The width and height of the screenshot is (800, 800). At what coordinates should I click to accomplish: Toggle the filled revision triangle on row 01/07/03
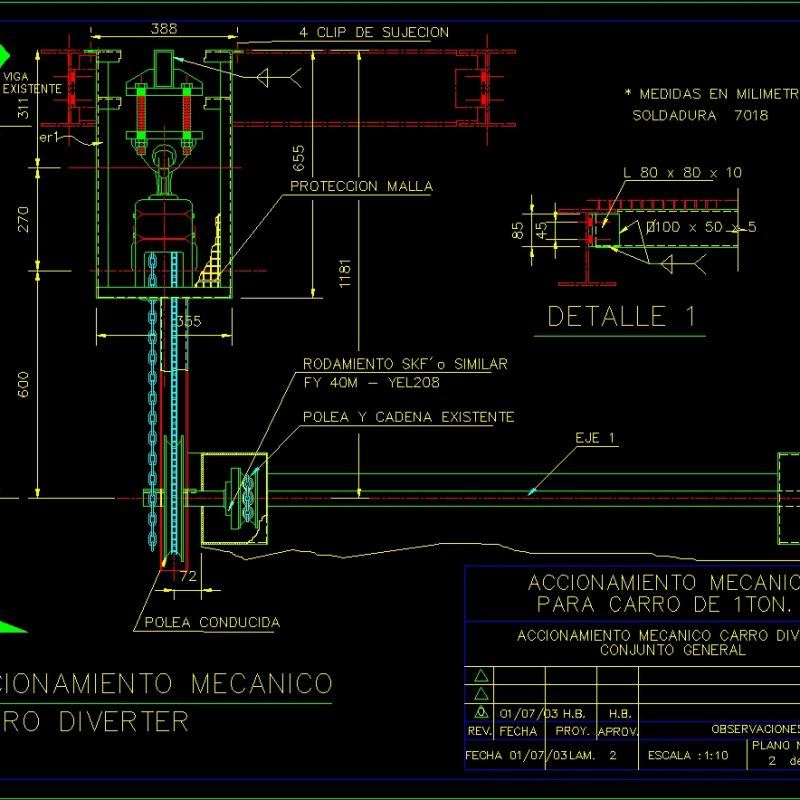click(481, 713)
